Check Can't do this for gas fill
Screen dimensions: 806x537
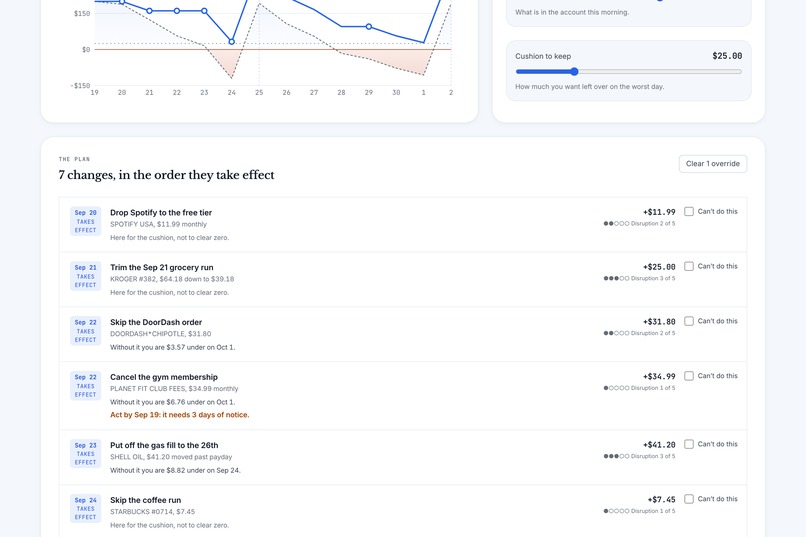689,444
